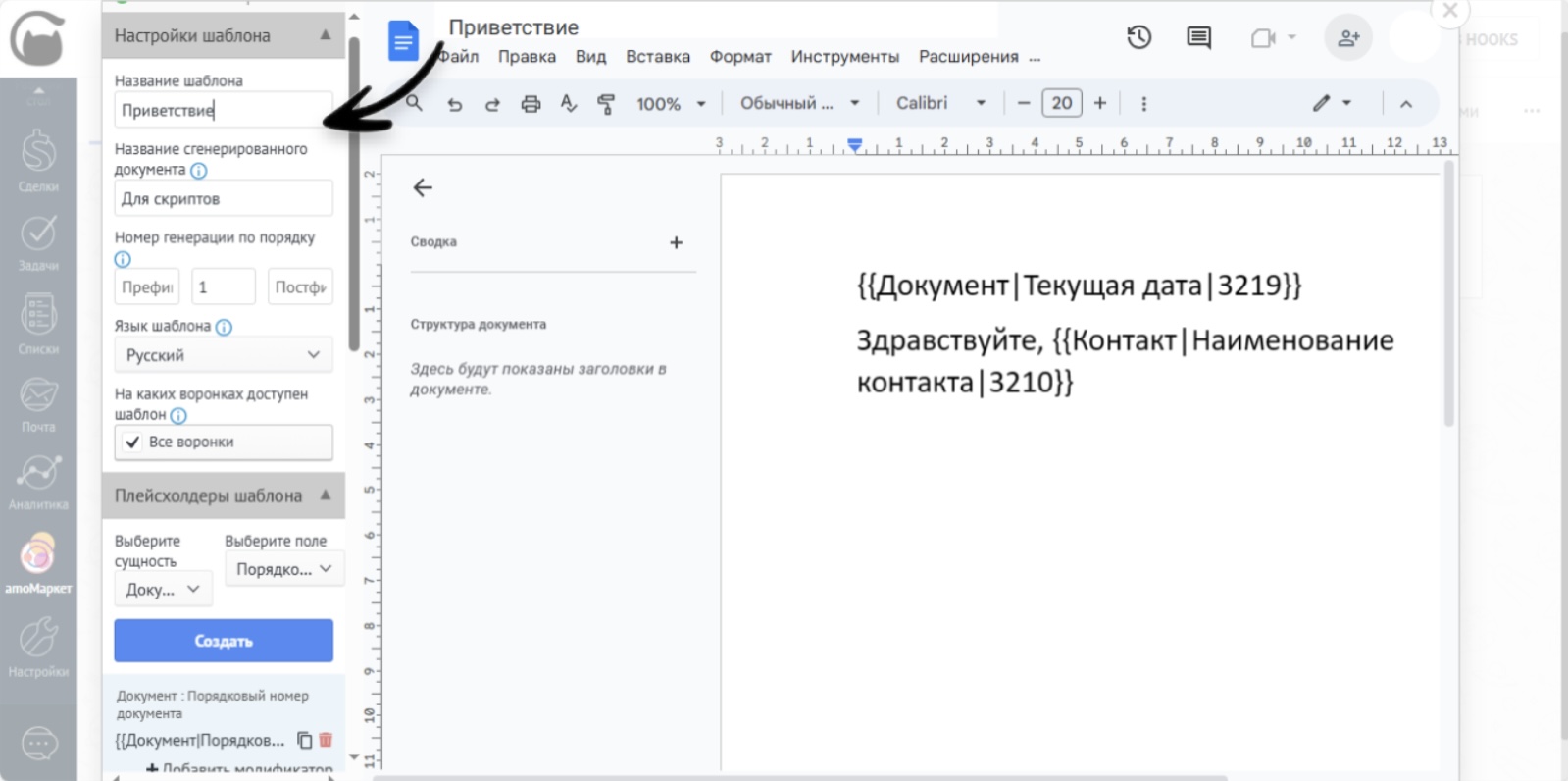The height and width of the screenshot is (781, 1568).
Task: Open editing mode pencil icon
Action: coord(1322,103)
